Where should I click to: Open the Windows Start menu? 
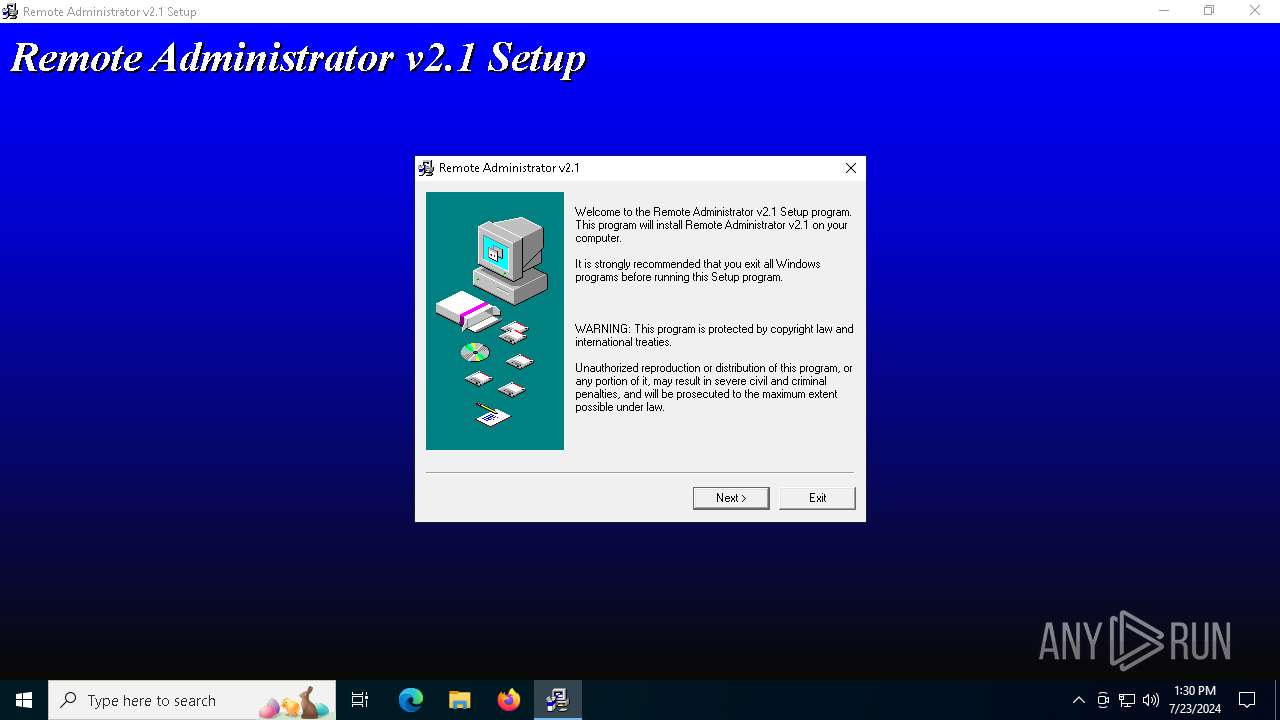pyautogui.click(x=24, y=700)
